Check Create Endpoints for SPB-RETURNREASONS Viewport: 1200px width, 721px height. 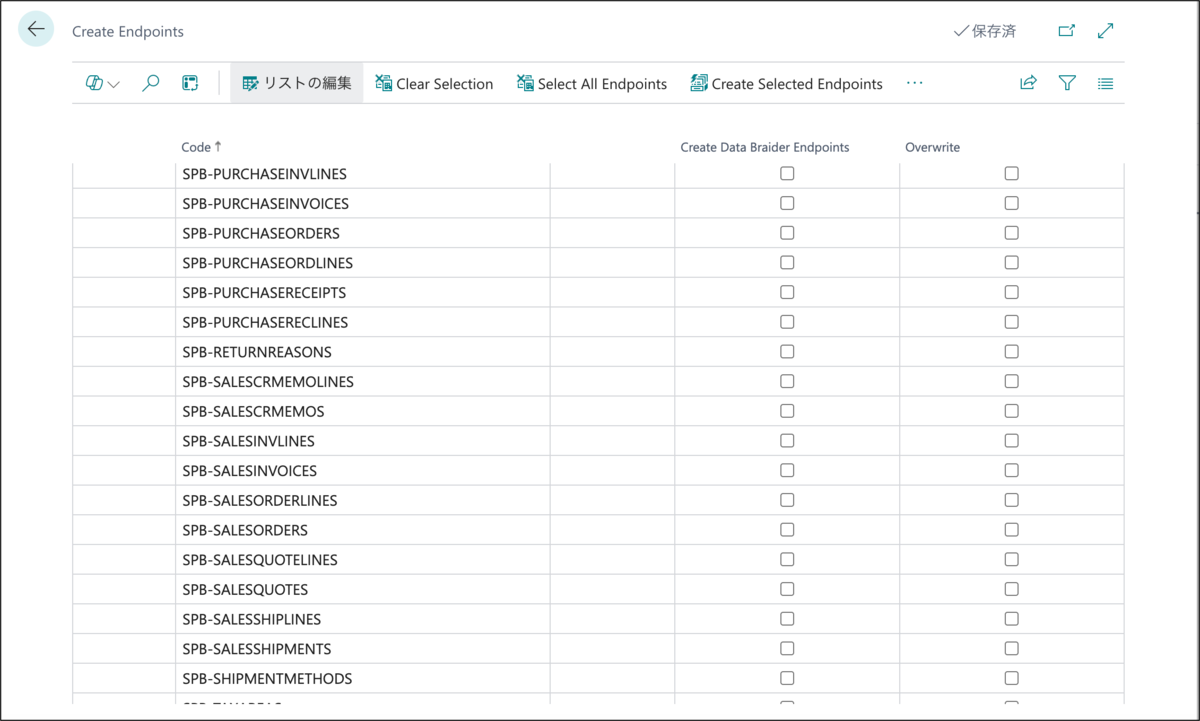coord(787,352)
